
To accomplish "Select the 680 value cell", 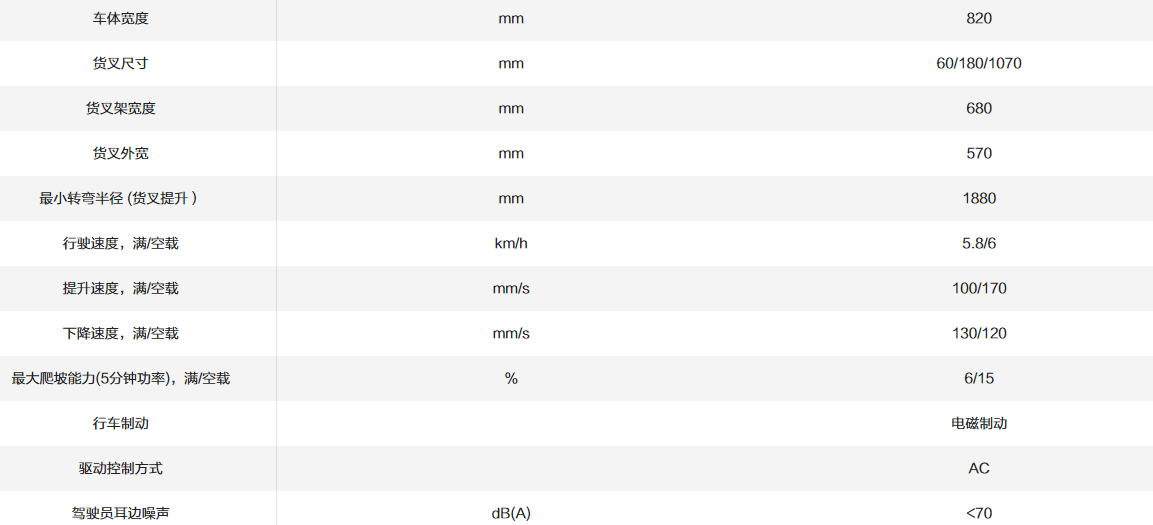I will click(979, 108).
